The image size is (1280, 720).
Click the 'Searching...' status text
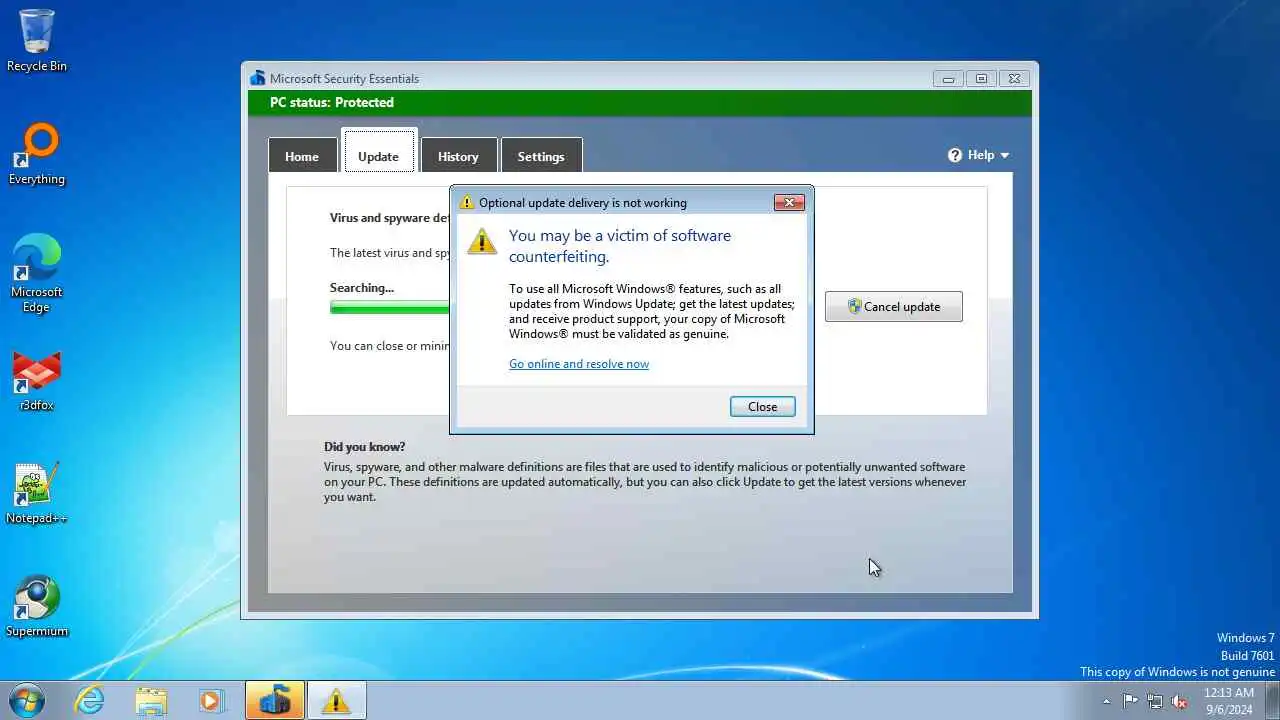coord(362,288)
